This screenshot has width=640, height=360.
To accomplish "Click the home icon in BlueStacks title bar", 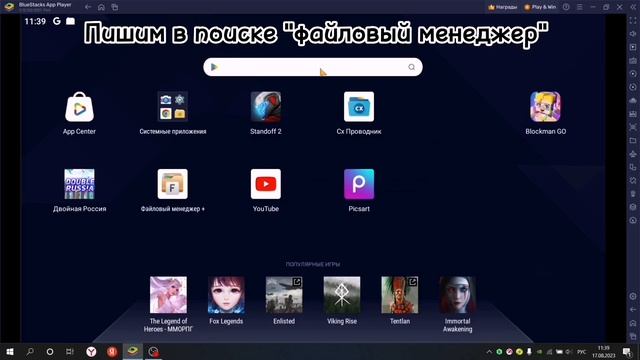I will [x=101, y=7].
